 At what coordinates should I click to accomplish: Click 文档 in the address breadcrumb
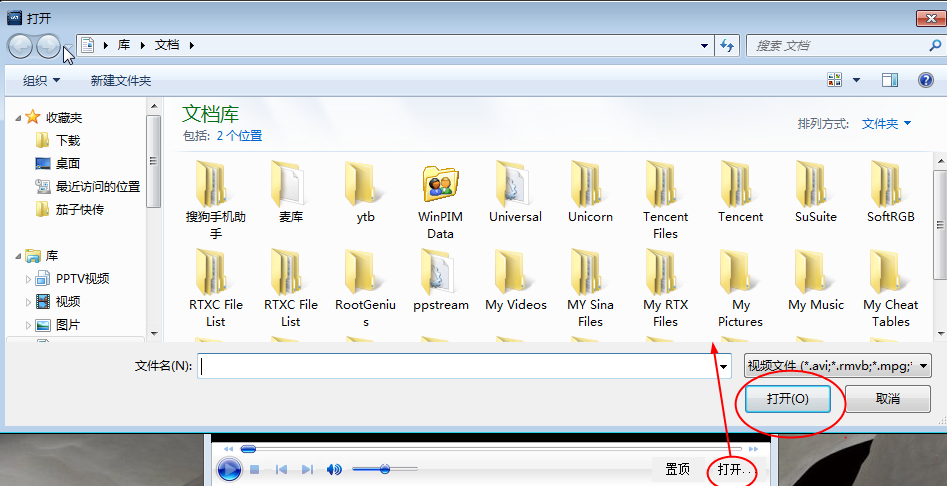coord(167,45)
